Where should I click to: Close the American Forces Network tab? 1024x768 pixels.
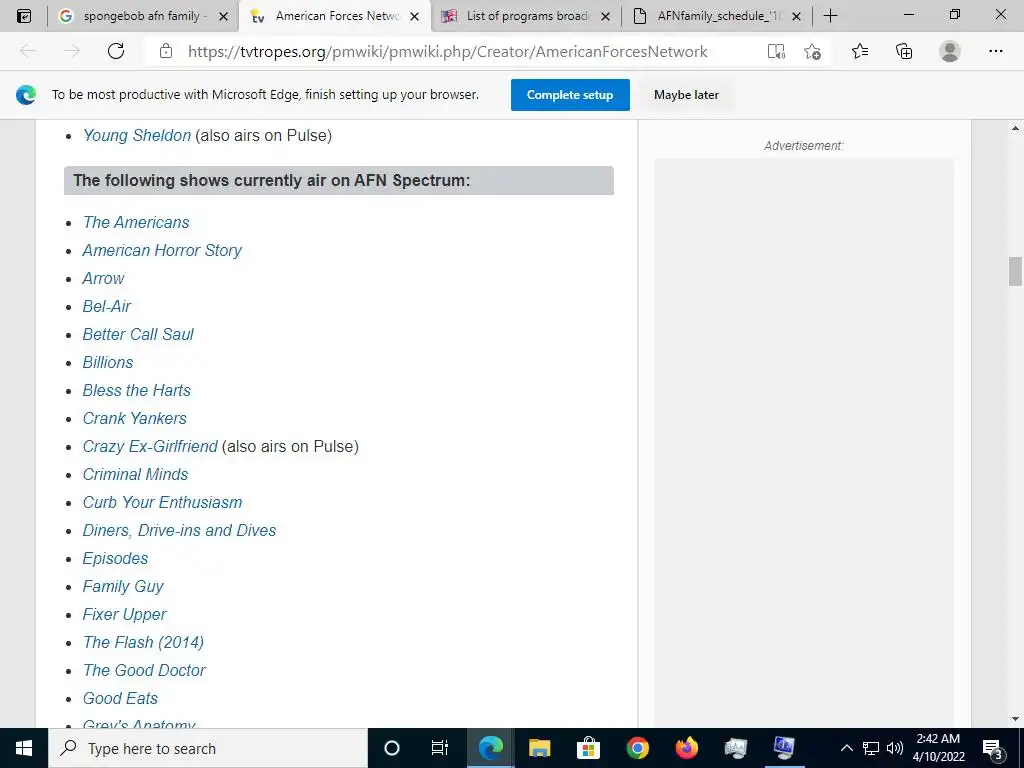pyautogui.click(x=414, y=16)
